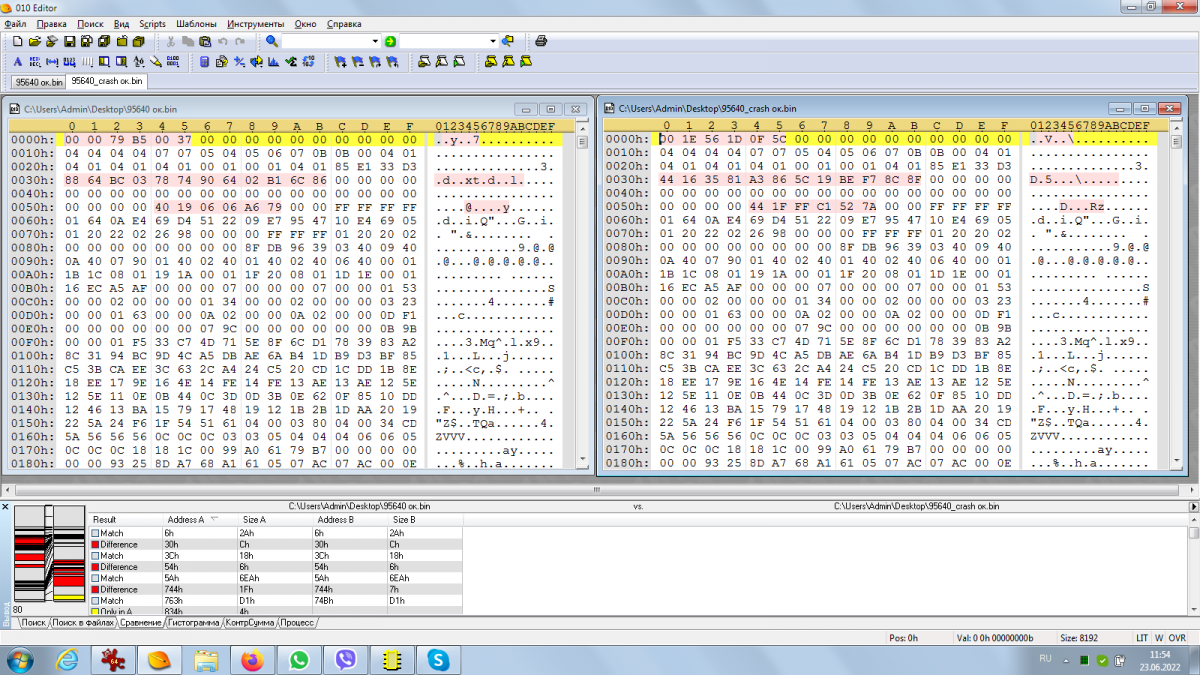Click the magnifier Find icon
Image resolution: width=1200 pixels, height=675 pixels.
pos(272,42)
